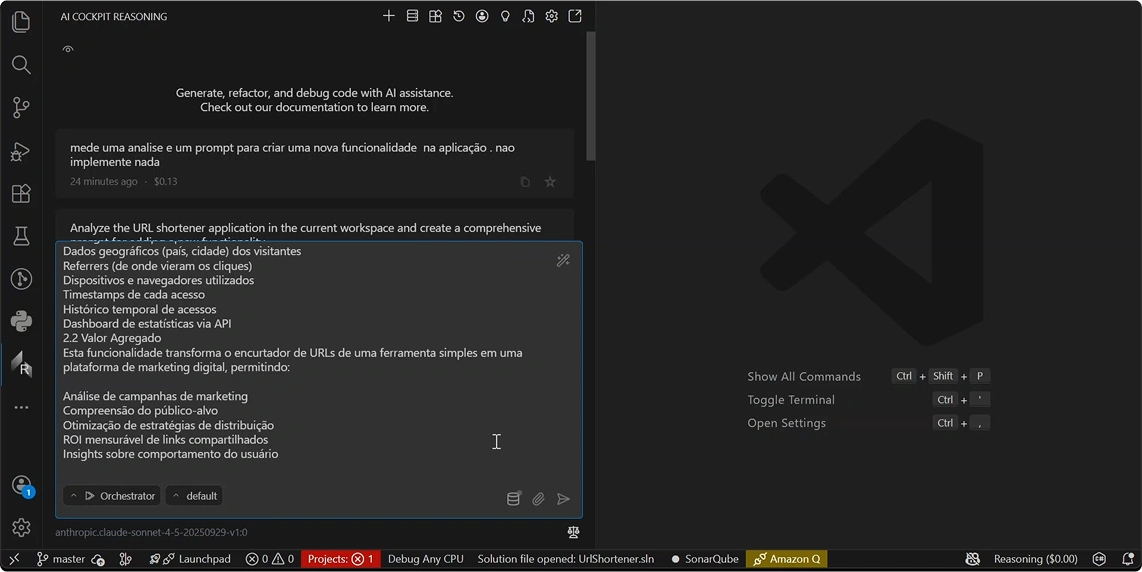Star the first message as favorite

coord(550,182)
